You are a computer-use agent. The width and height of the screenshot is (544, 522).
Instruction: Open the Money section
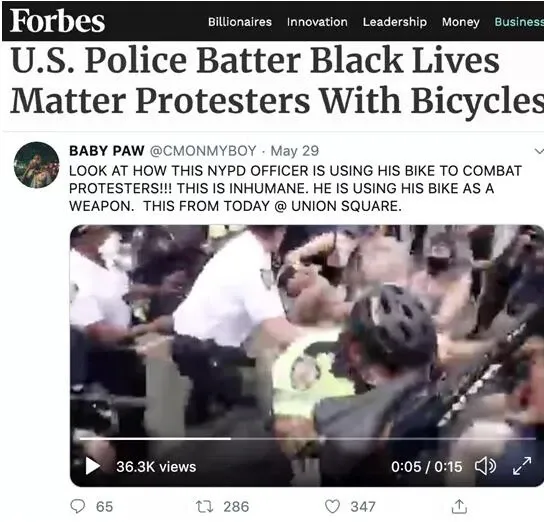pos(461,22)
